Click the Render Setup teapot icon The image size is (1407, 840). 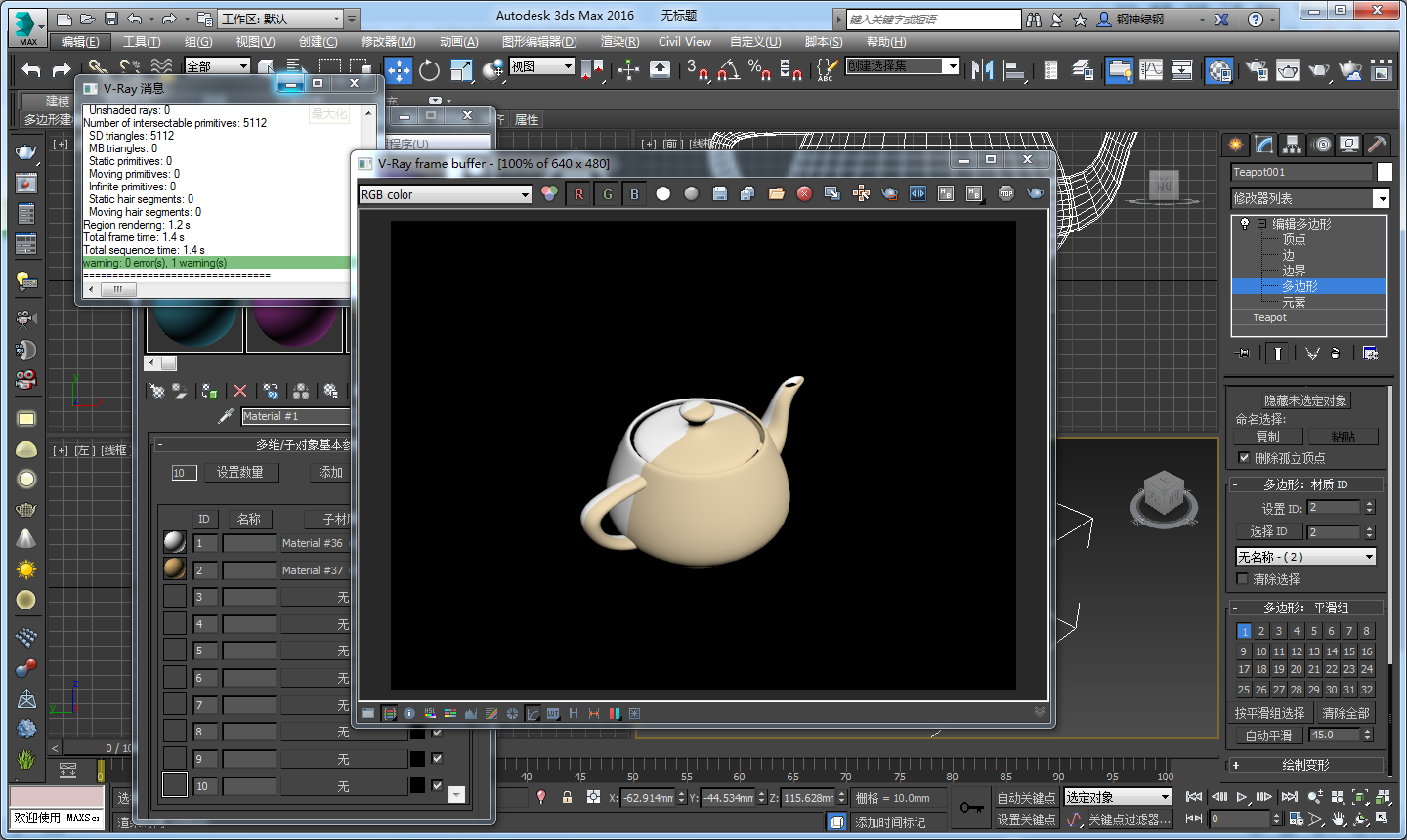tap(1258, 69)
